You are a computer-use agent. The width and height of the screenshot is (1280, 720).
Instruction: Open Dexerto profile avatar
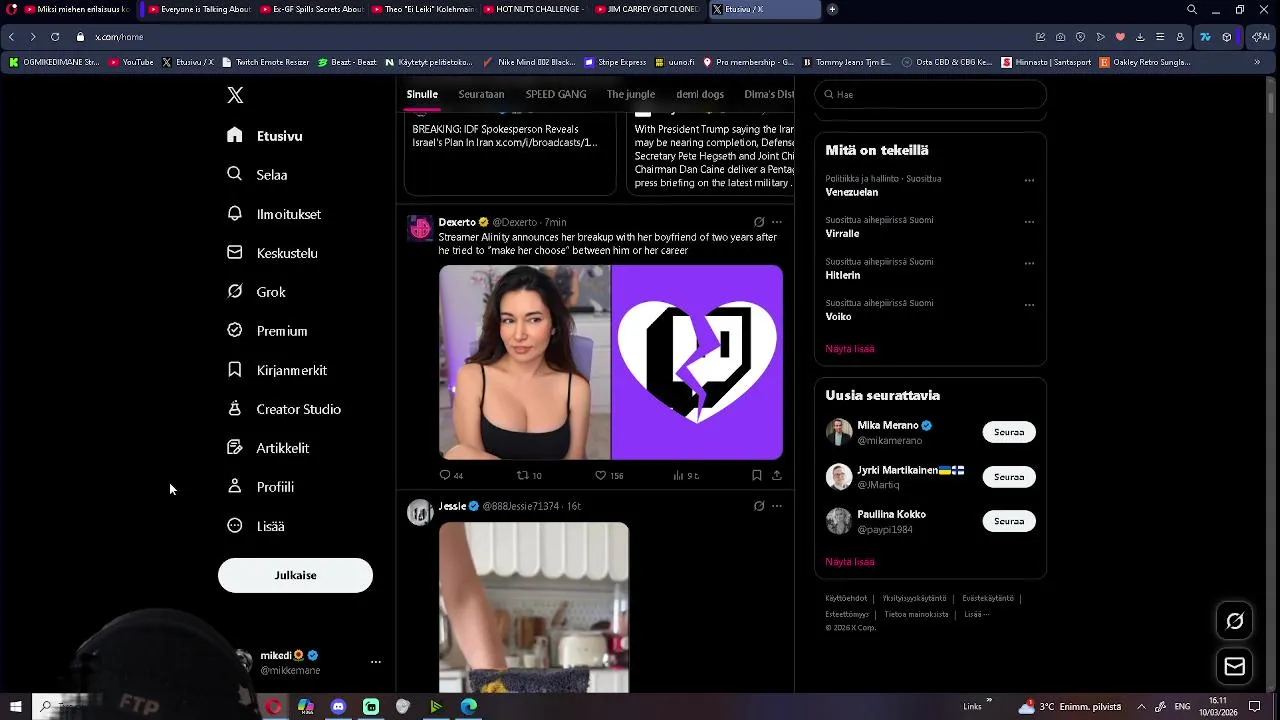point(420,229)
